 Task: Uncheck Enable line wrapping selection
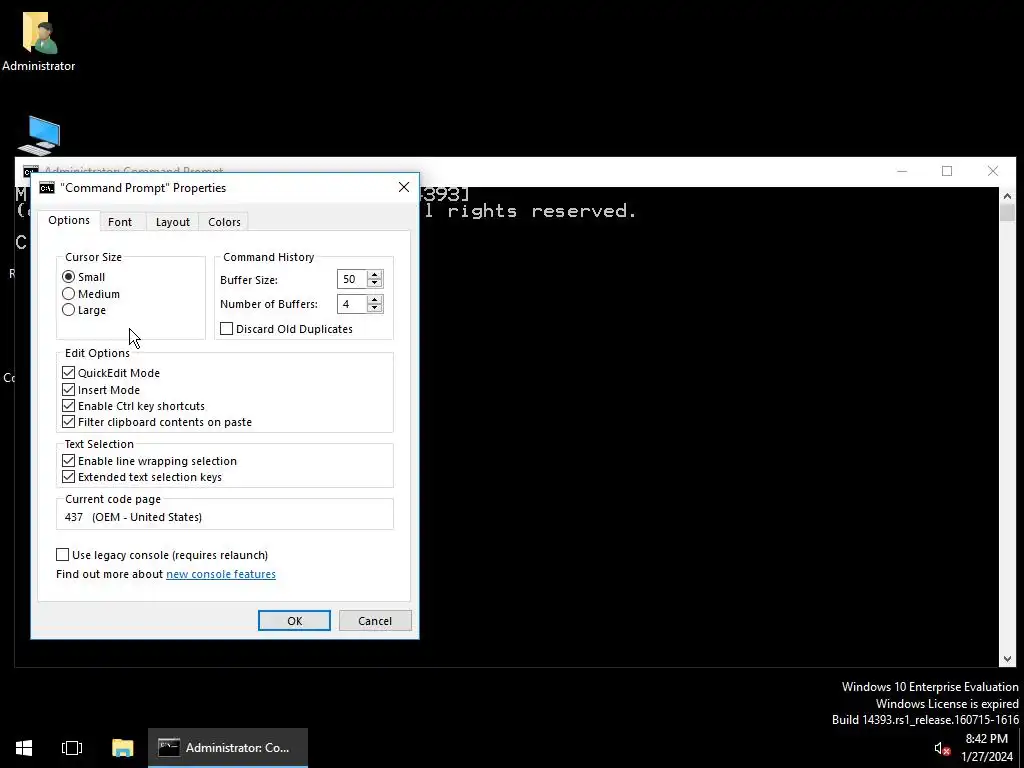click(x=69, y=461)
